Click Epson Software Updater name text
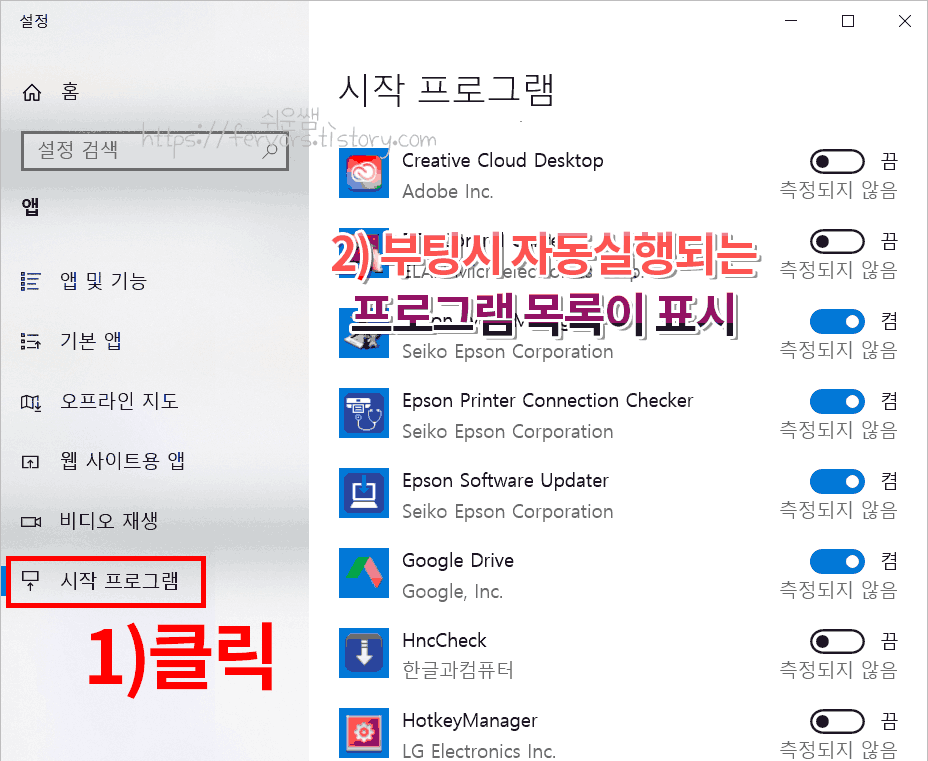This screenshot has width=928, height=761. (505, 481)
